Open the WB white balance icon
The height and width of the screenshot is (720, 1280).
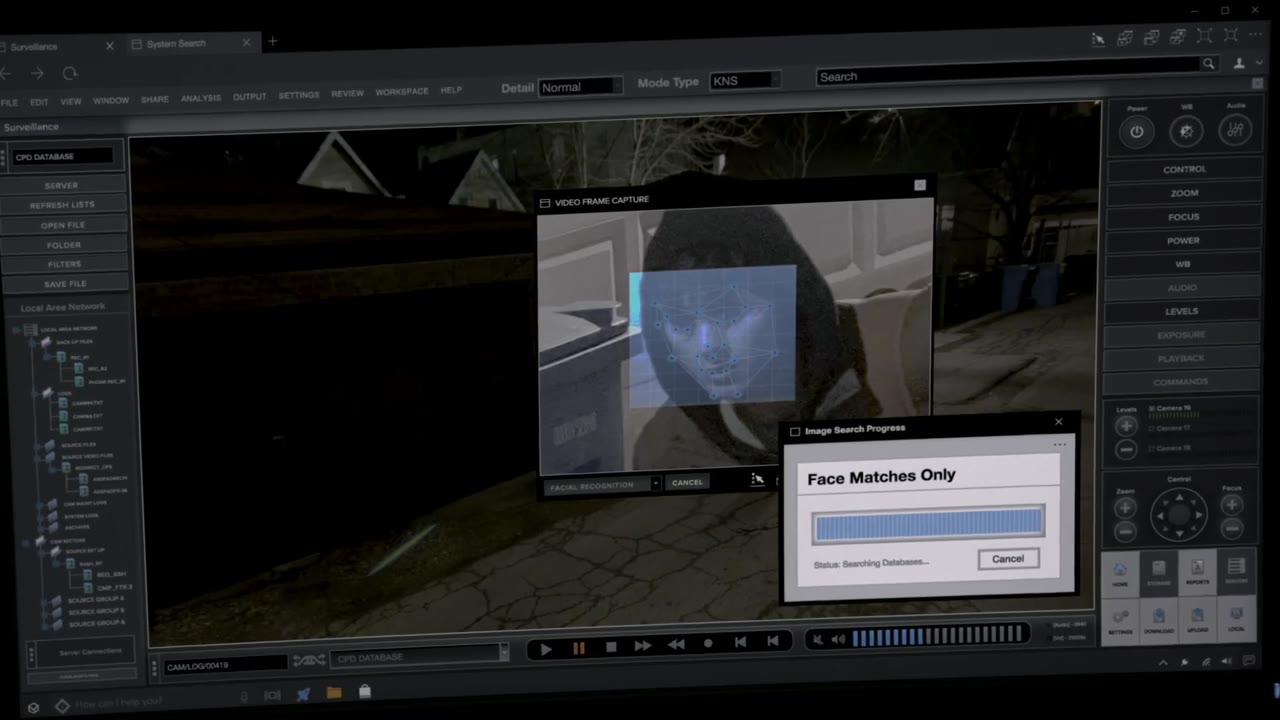click(x=1186, y=131)
